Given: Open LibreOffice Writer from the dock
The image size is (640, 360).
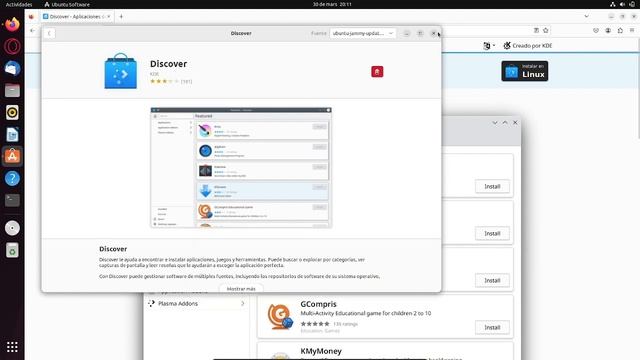Looking at the screenshot, I should (x=12, y=134).
